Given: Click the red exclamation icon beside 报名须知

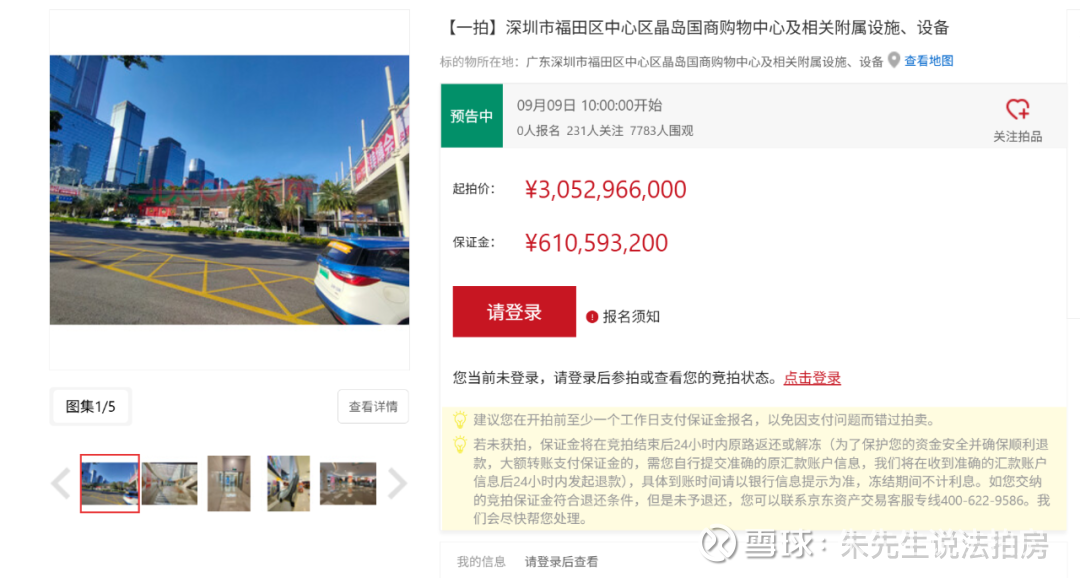Looking at the screenshot, I should point(592,317).
